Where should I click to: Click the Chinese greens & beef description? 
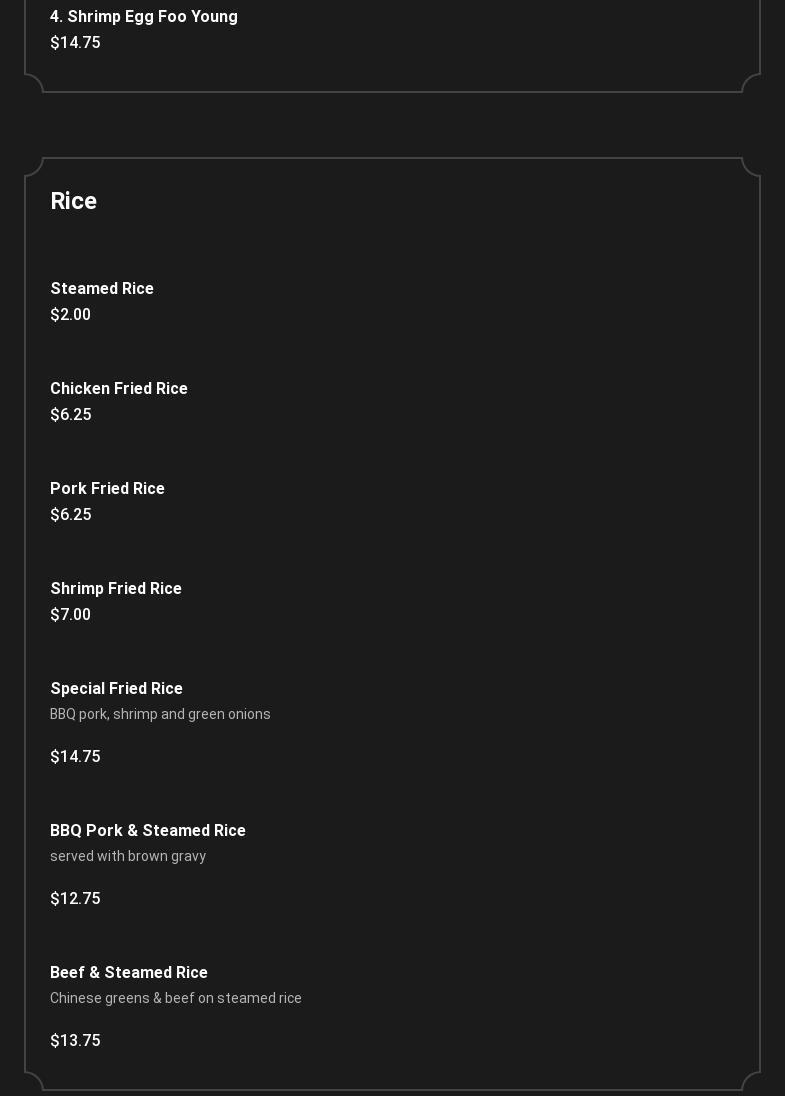coord(176,998)
